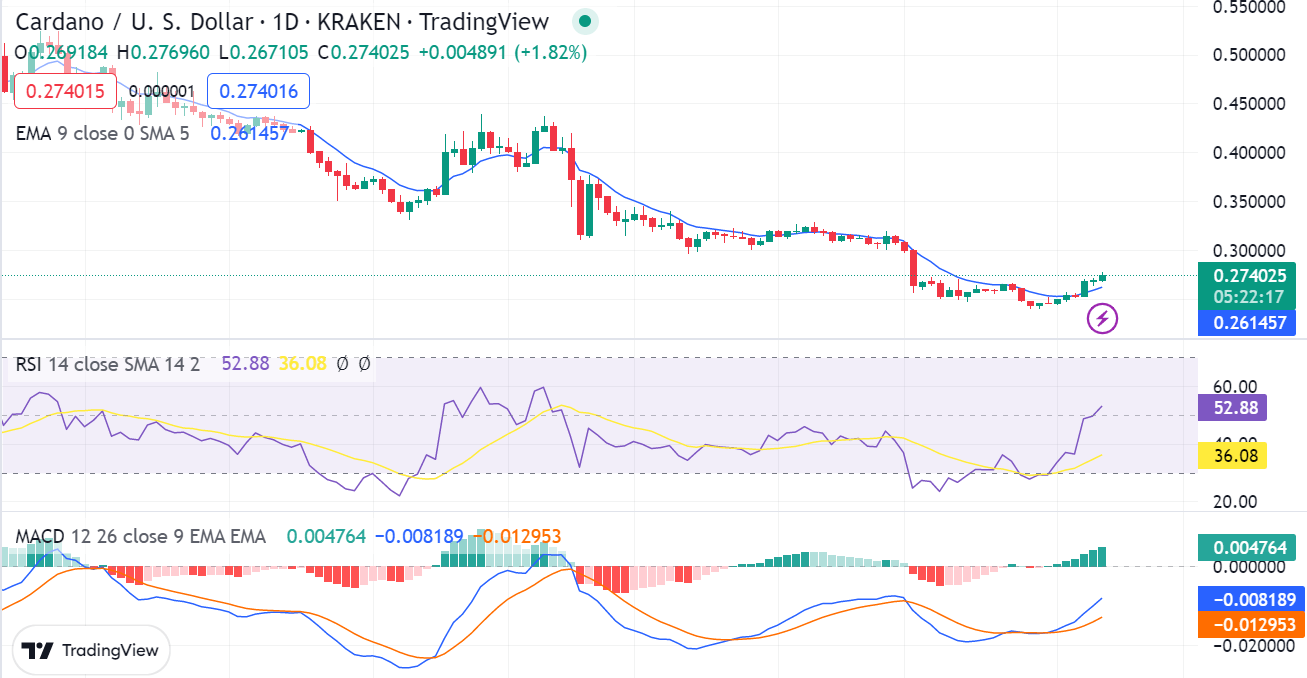Click the red sell price 0.274015 box

tap(65, 91)
